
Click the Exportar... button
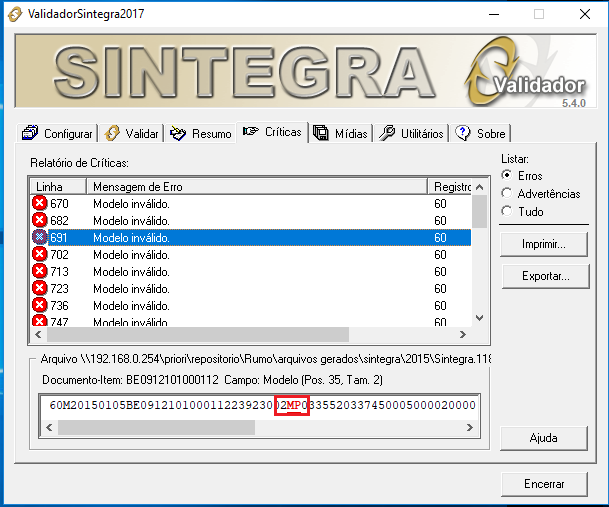546,276
